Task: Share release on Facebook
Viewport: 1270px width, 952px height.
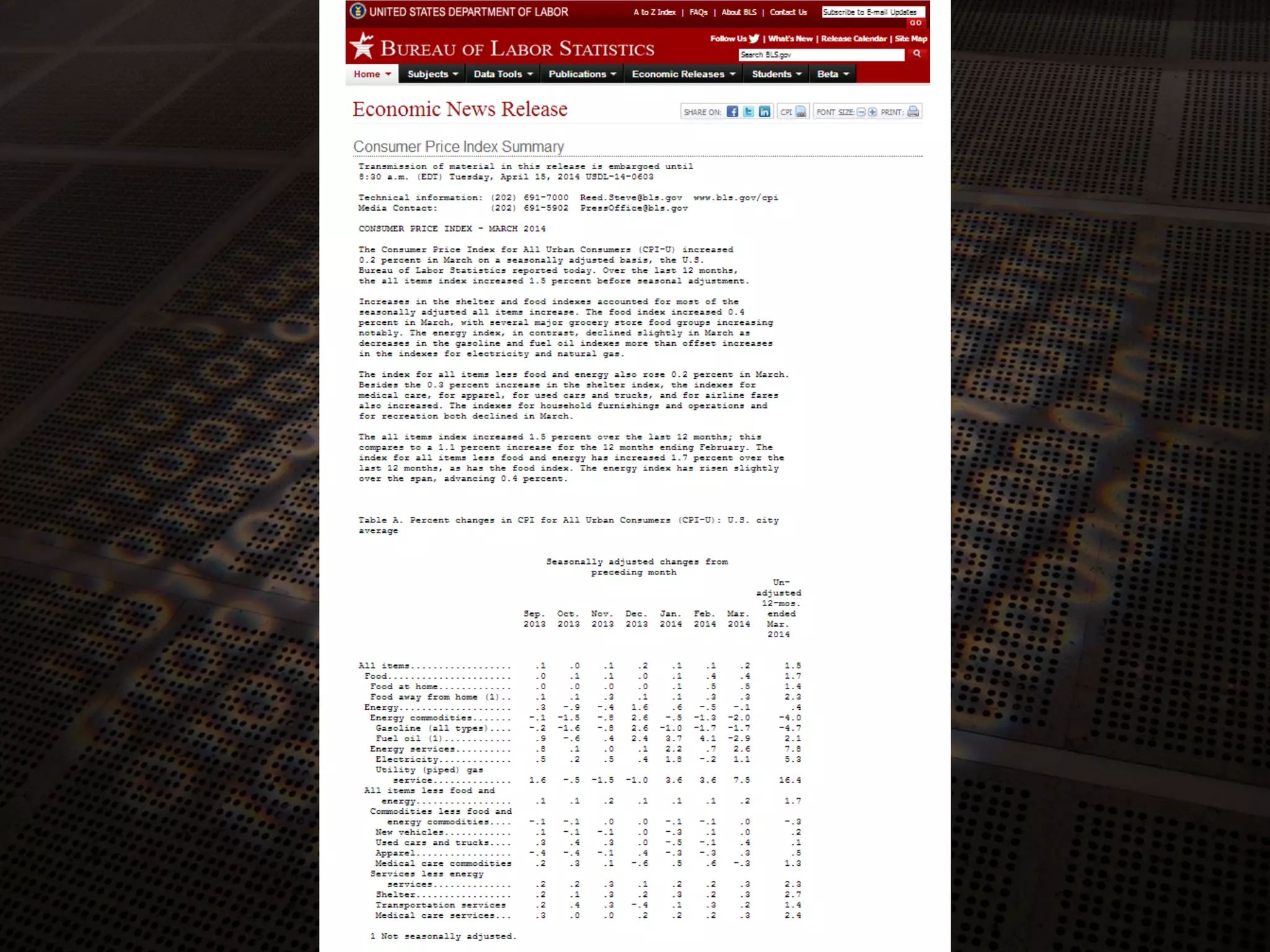Action: point(732,112)
